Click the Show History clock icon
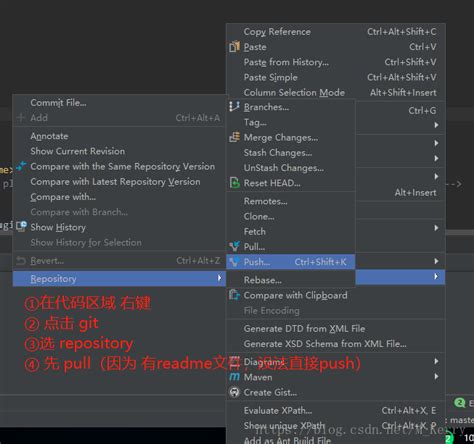The height and width of the screenshot is (444, 474). (22, 227)
